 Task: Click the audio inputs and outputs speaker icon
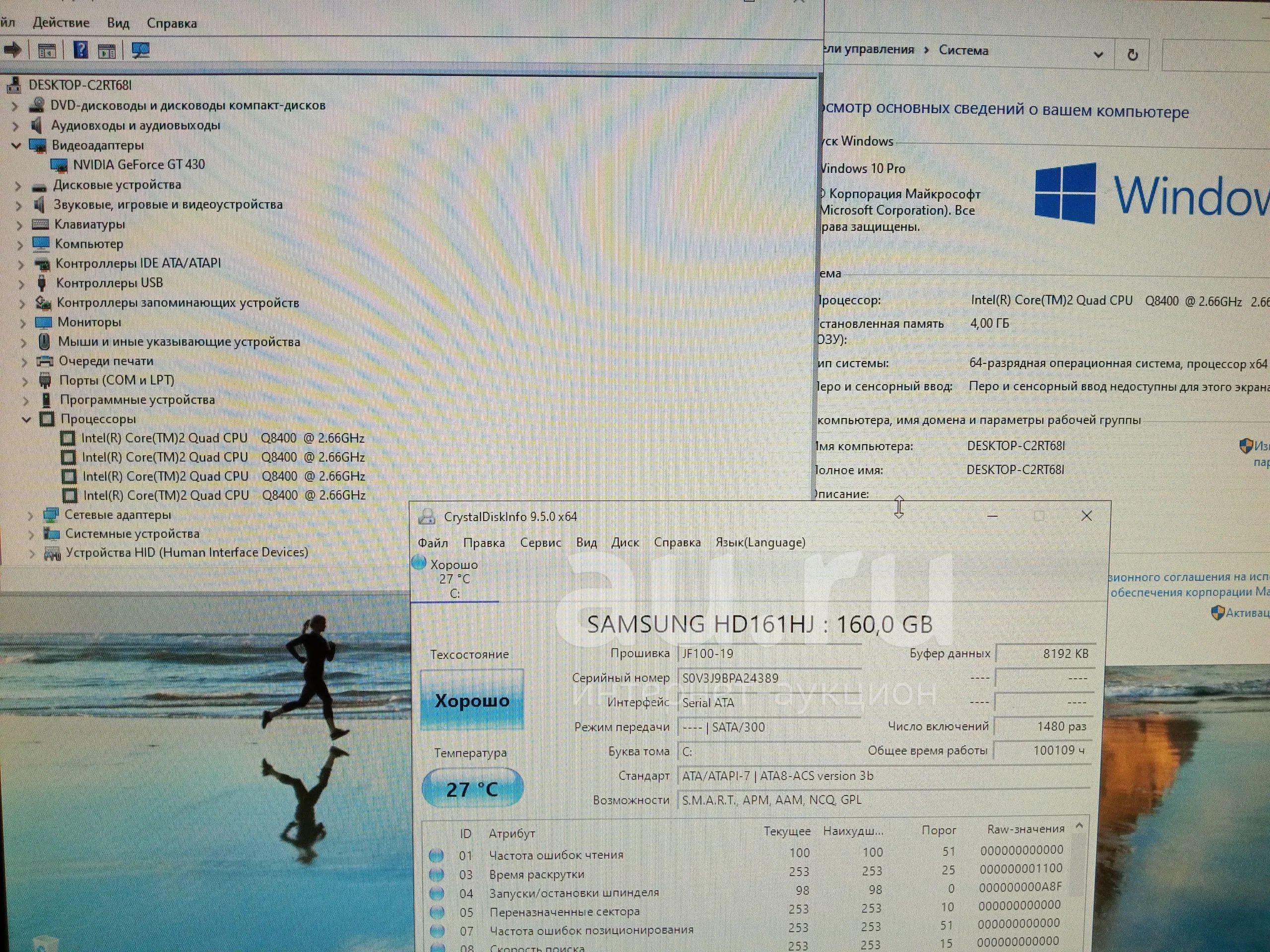(37, 124)
